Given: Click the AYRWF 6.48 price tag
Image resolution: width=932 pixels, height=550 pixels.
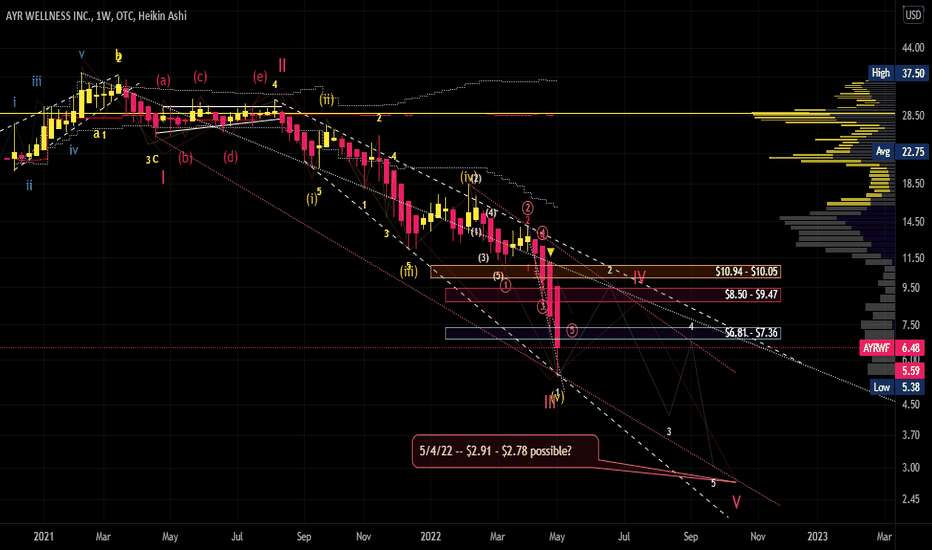Looking at the screenshot, I should tap(893, 348).
